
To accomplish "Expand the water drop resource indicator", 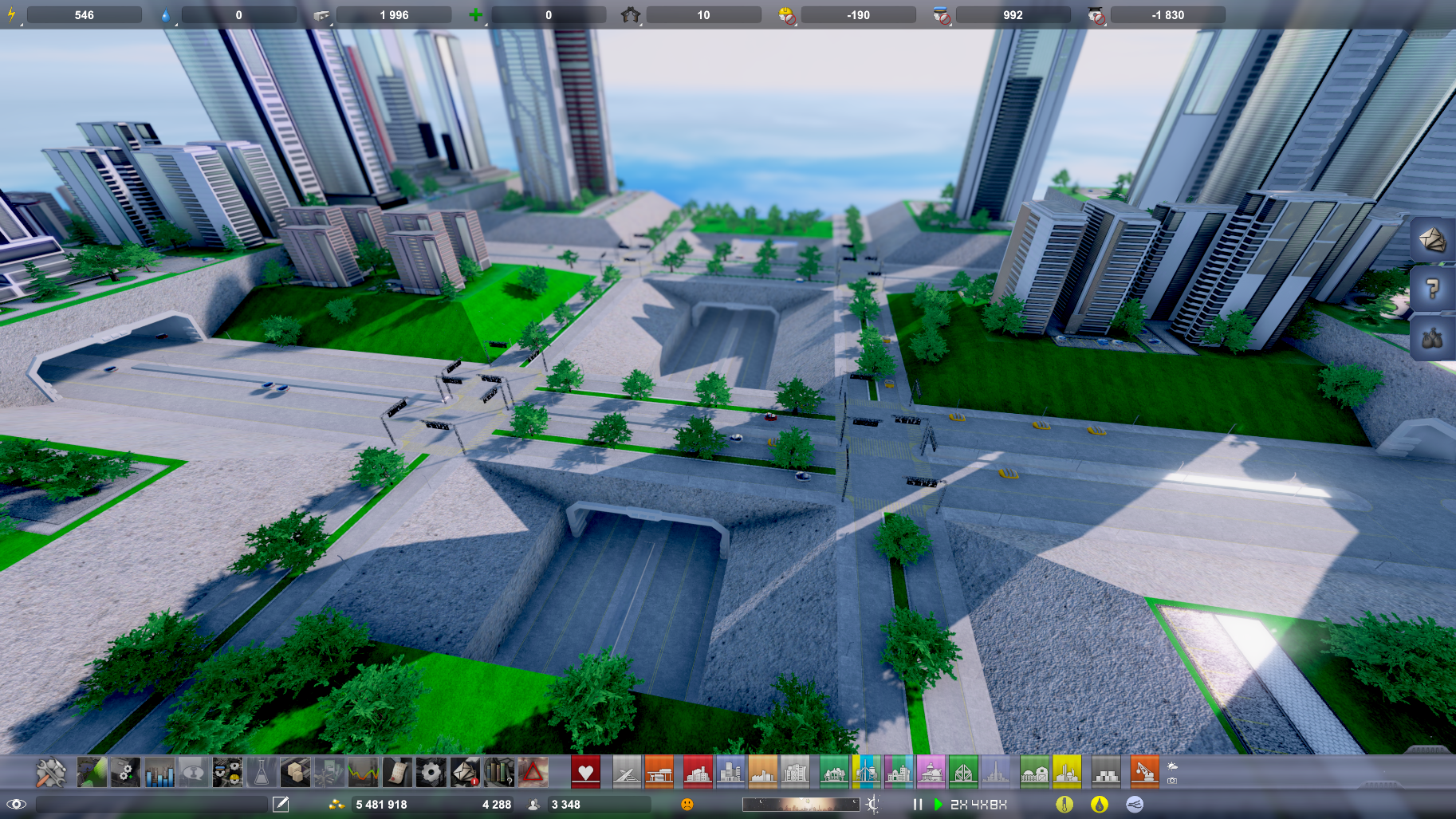I will click(x=166, y=14).
